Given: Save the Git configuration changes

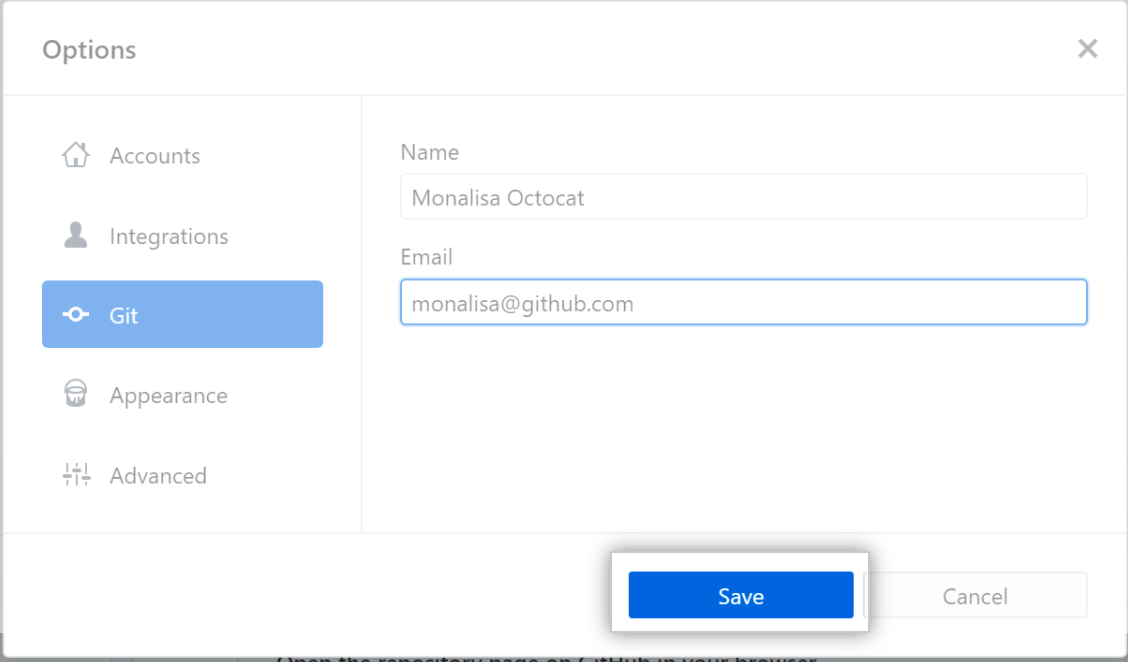Looking at the screenshot, I should coord(740,595).
